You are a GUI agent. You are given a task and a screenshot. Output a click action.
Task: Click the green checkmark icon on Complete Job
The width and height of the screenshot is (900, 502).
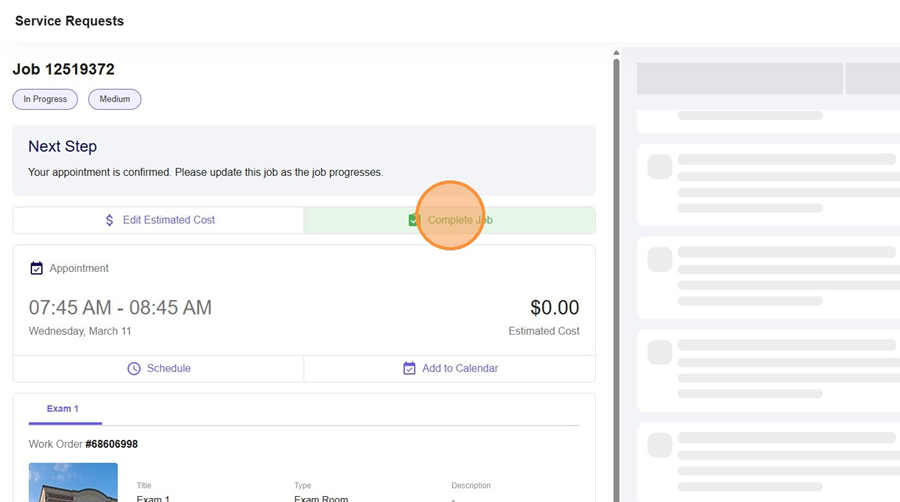[x=414, y=220]
